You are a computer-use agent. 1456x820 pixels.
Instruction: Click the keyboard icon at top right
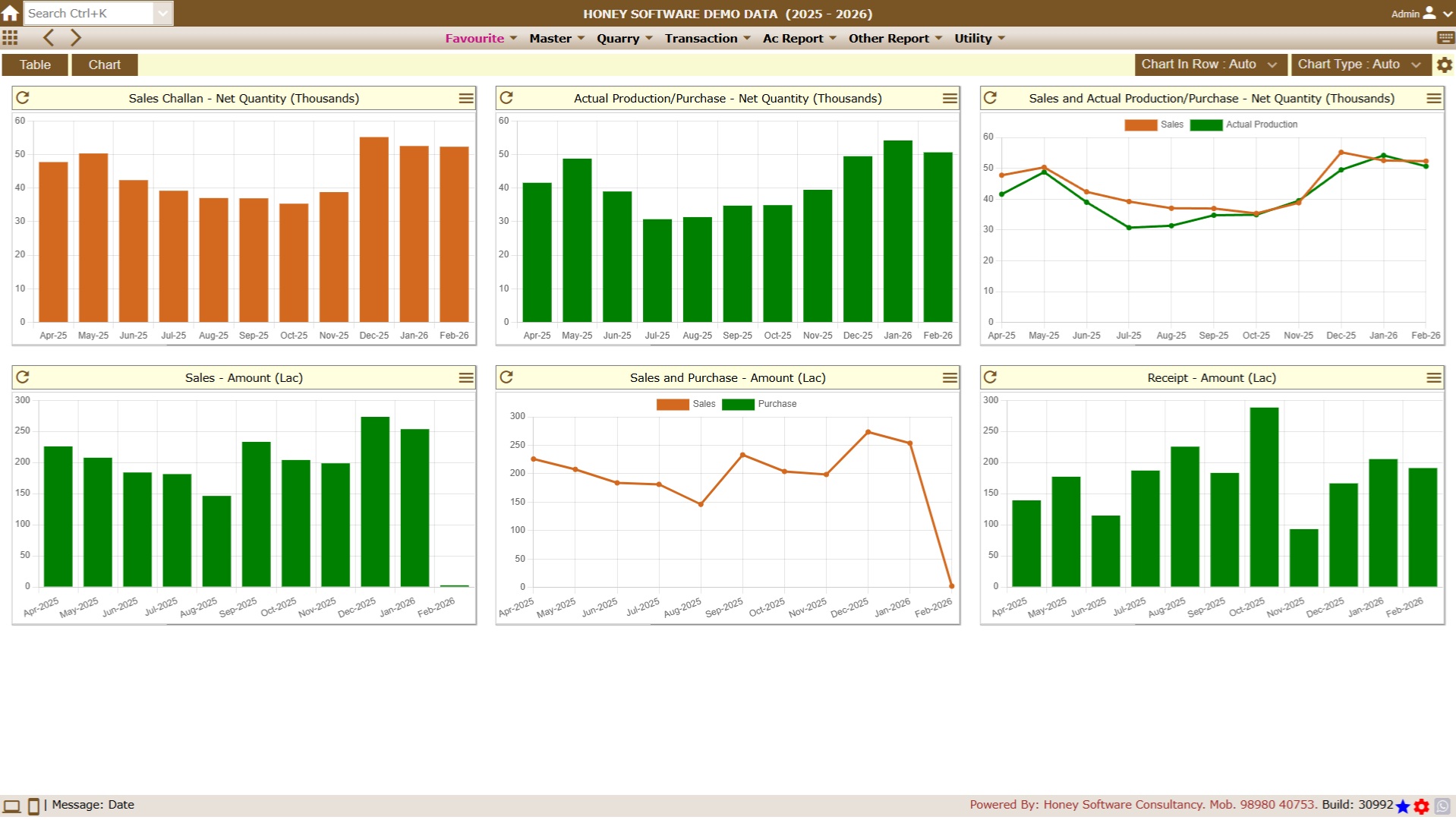(x=1445, y=38)
